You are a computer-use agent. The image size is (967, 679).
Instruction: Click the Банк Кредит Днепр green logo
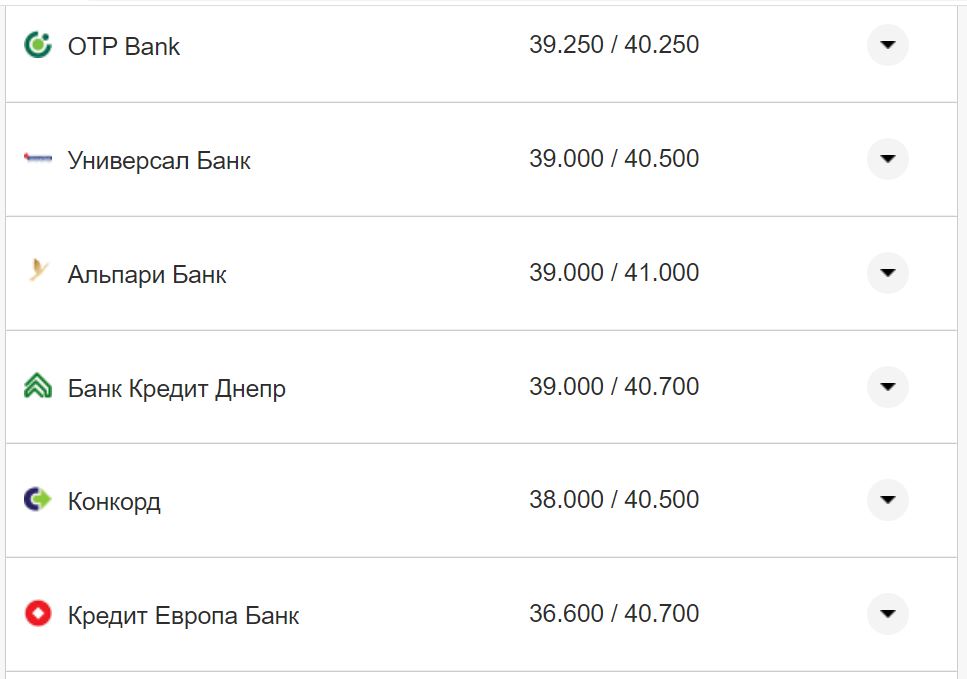coord(38,386)
